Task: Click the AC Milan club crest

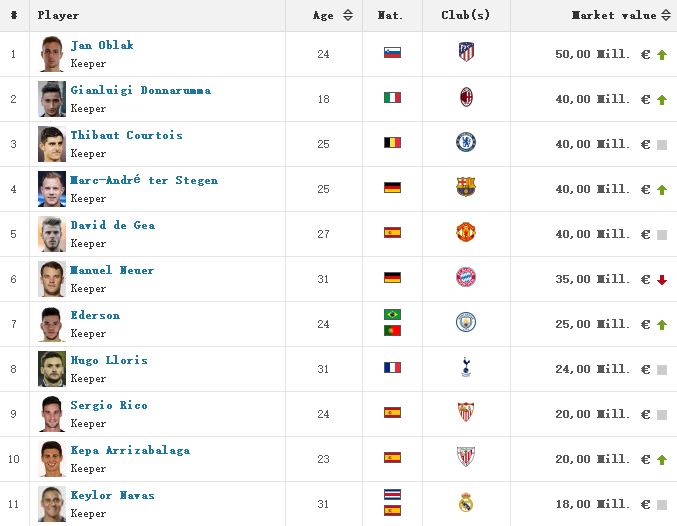Action: pyautogui.click(x=466, y=97)
